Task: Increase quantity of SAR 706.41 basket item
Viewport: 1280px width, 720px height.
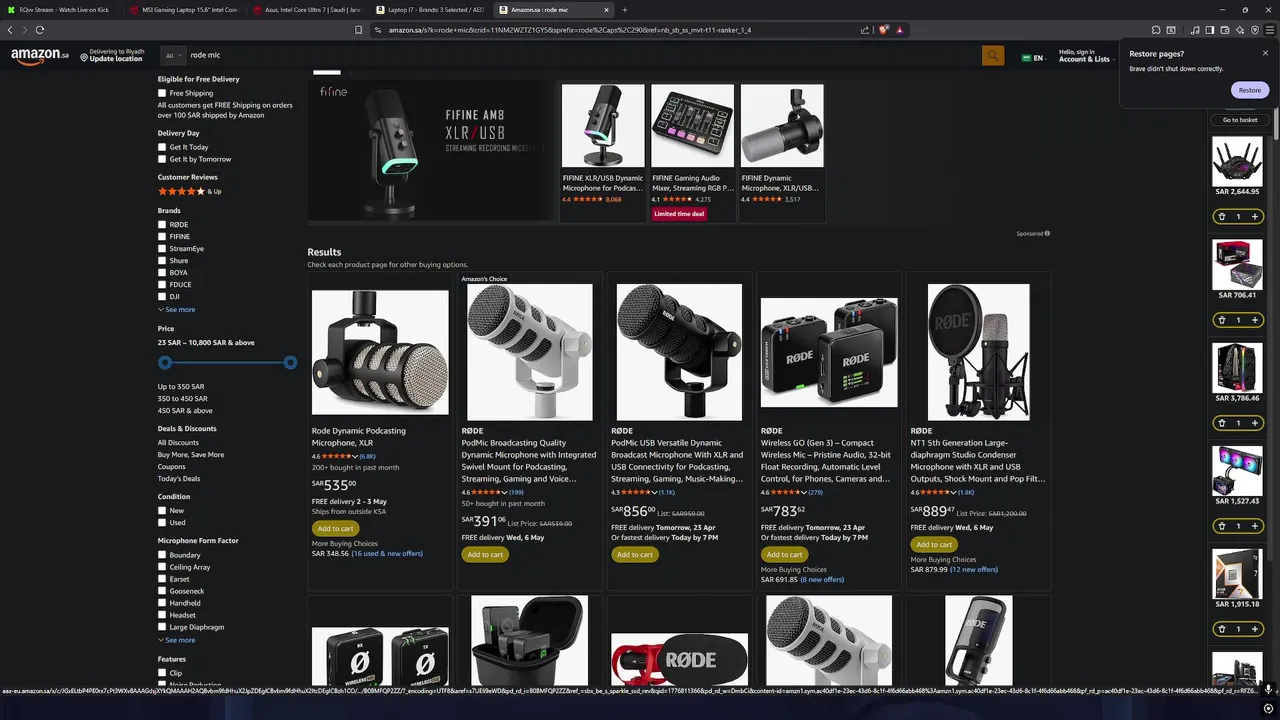Action: click(x=1255, y=320)
